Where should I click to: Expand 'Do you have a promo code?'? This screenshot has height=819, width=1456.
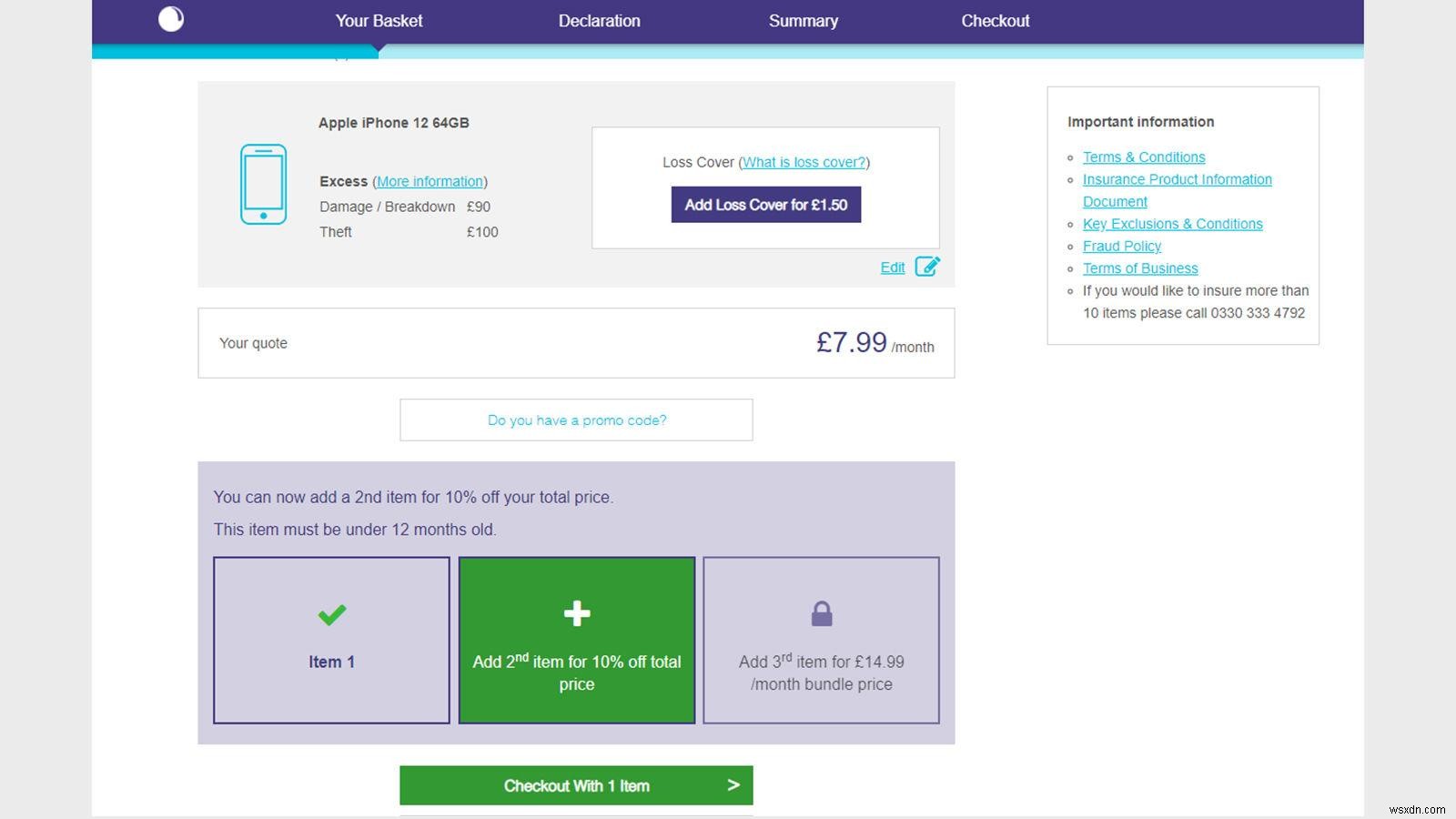[x=576, y=420]
